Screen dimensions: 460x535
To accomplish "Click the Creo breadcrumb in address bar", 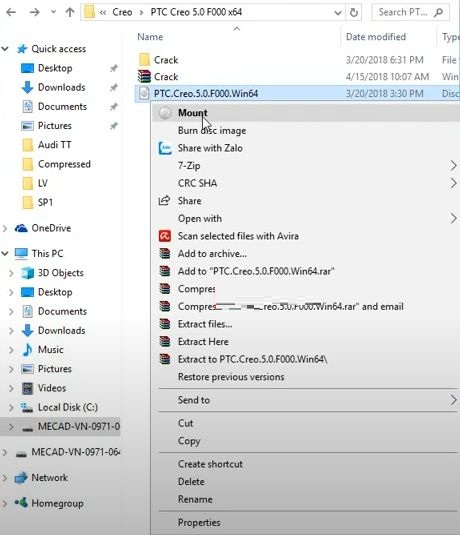I will pos(122,12).
